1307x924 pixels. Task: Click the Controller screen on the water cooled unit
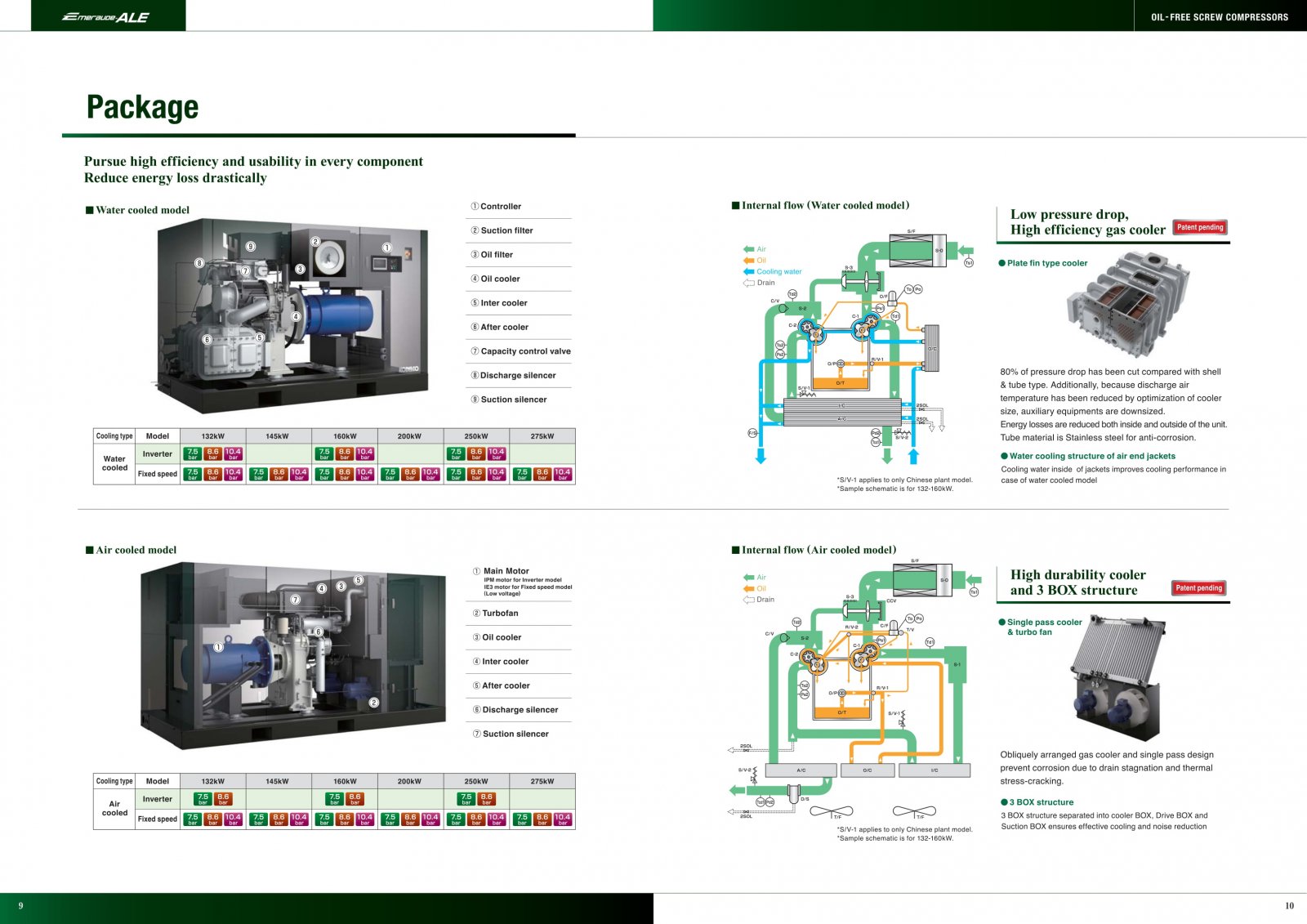[381, 263]
